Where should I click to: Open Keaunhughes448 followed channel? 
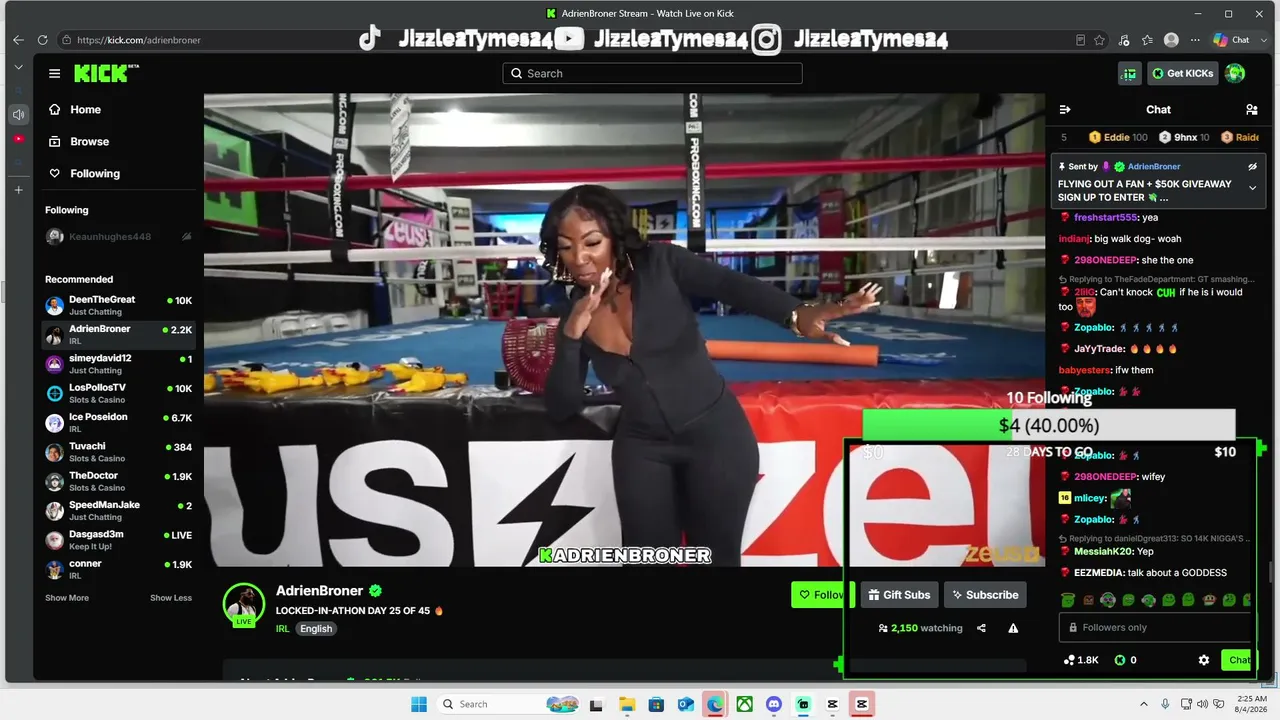[118, 237]
